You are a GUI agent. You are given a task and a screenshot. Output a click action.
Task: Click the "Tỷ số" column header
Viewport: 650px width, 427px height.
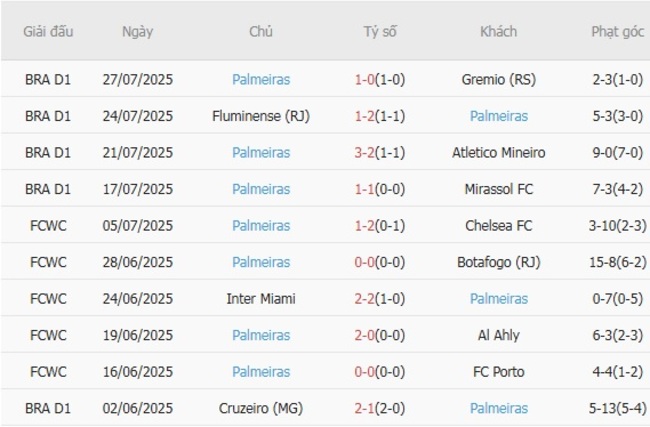tap(380, 31)
